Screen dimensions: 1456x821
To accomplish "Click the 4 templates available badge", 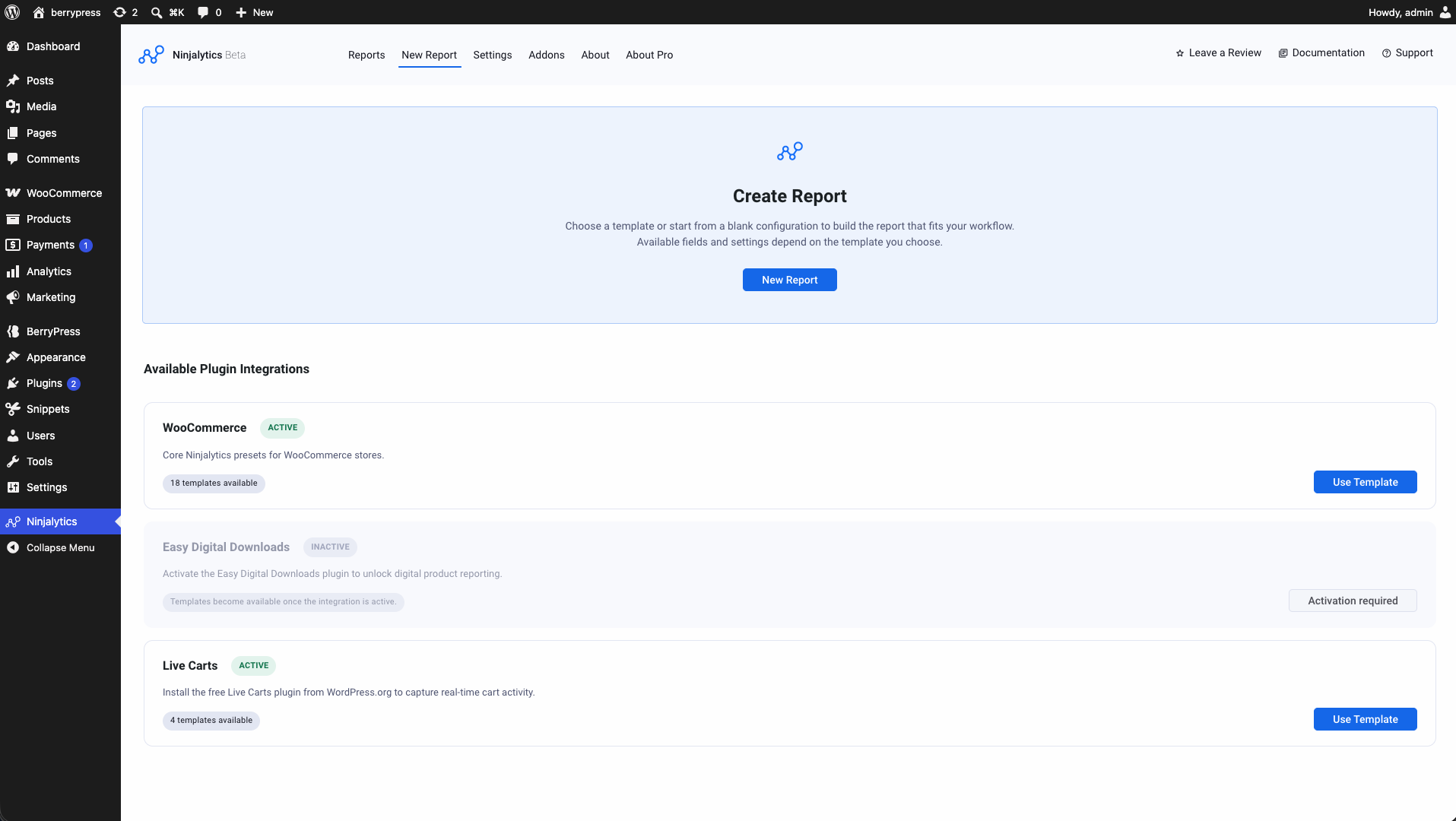I will point(211,721).
